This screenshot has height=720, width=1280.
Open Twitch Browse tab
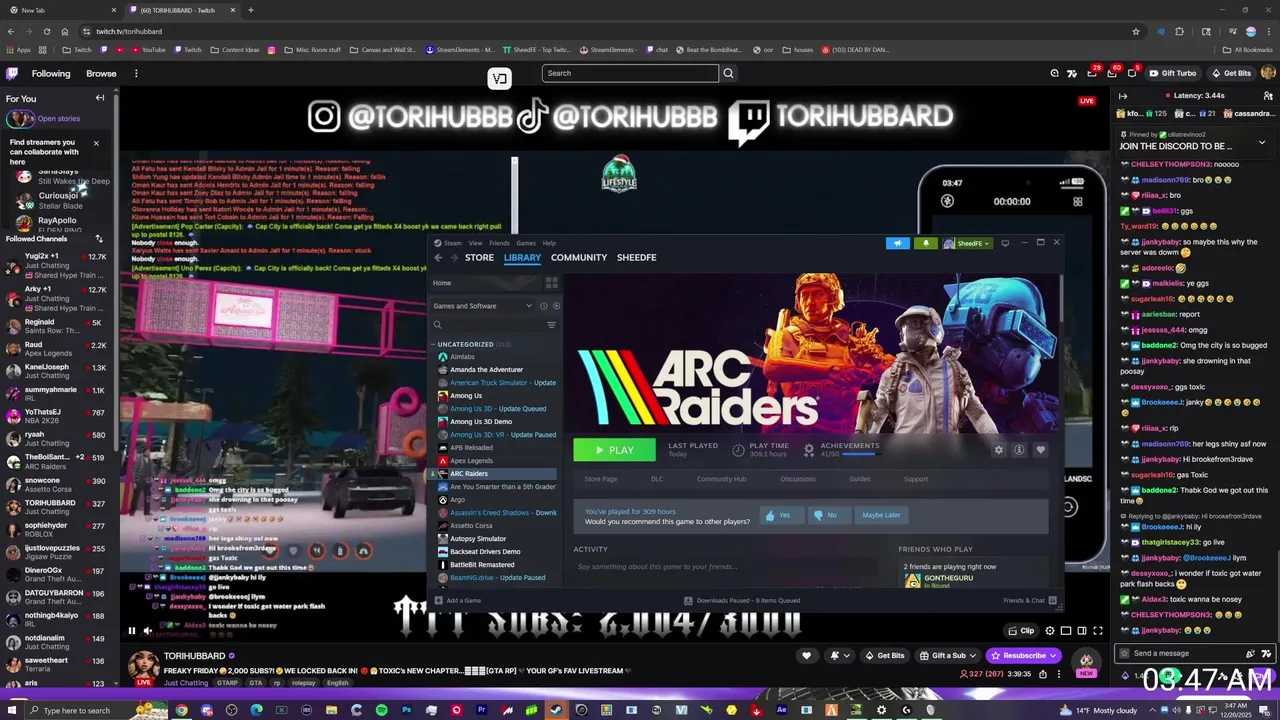[x=101, y=73]
